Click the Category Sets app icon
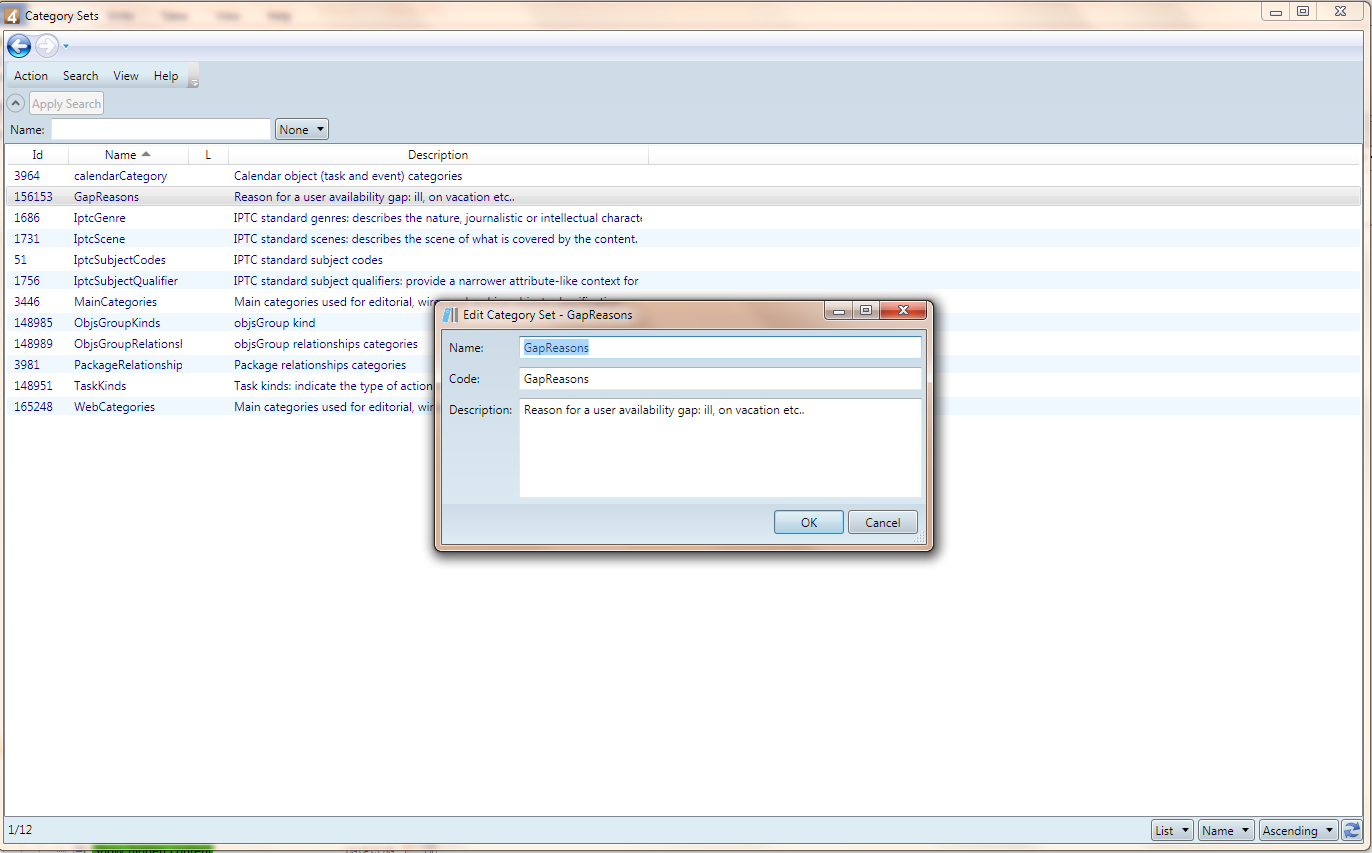This screenshot has width=1372, height=853. pyautogui.click(x=12, y=15)
